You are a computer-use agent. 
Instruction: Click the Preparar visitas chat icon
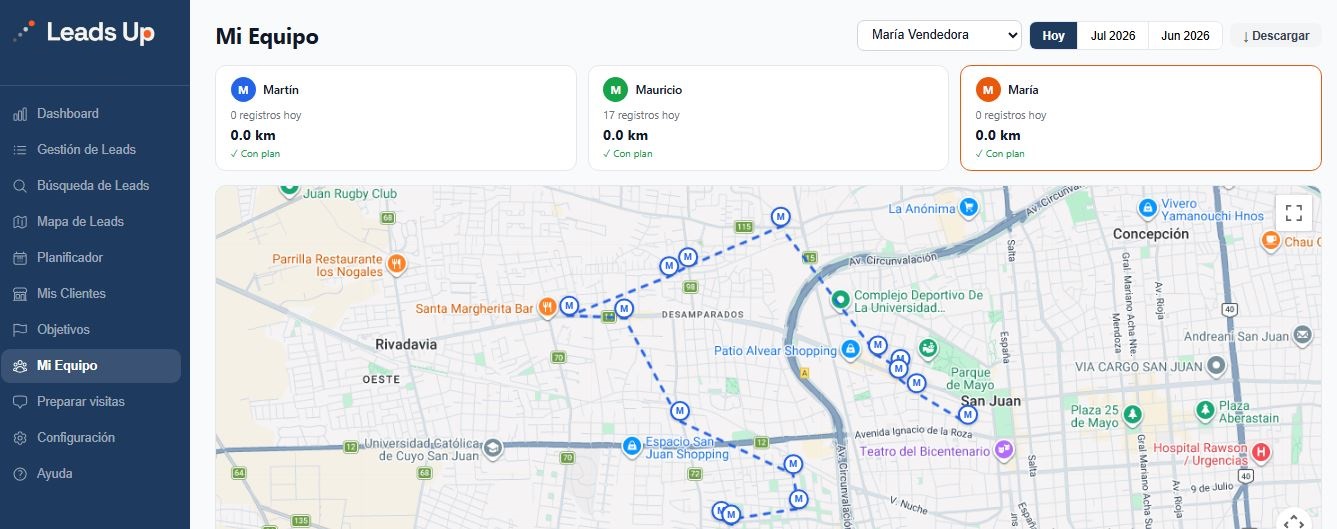[x=20, y=402]
